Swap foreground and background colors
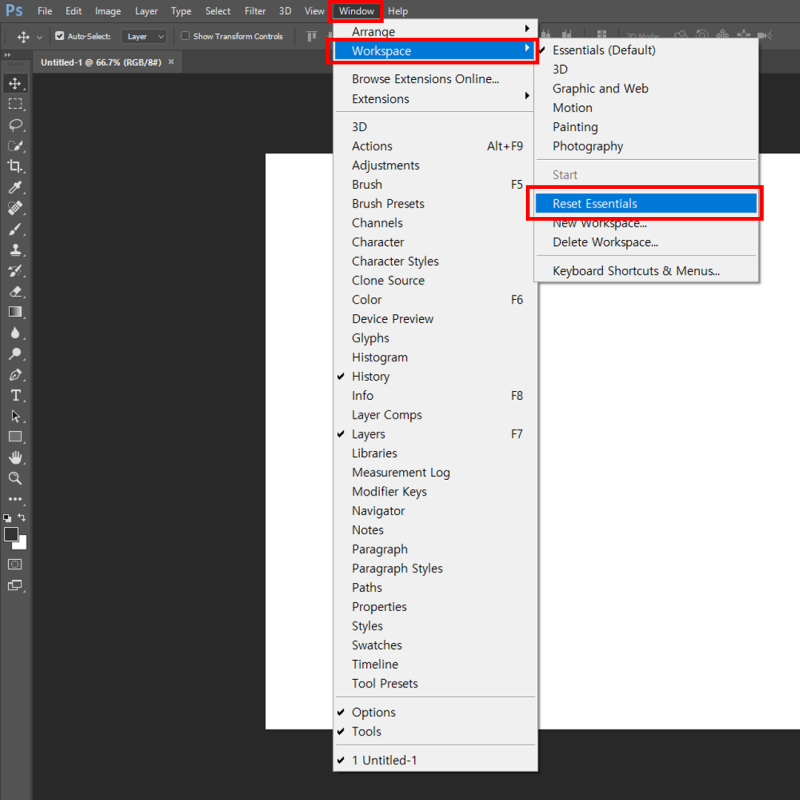 (22, 517)
